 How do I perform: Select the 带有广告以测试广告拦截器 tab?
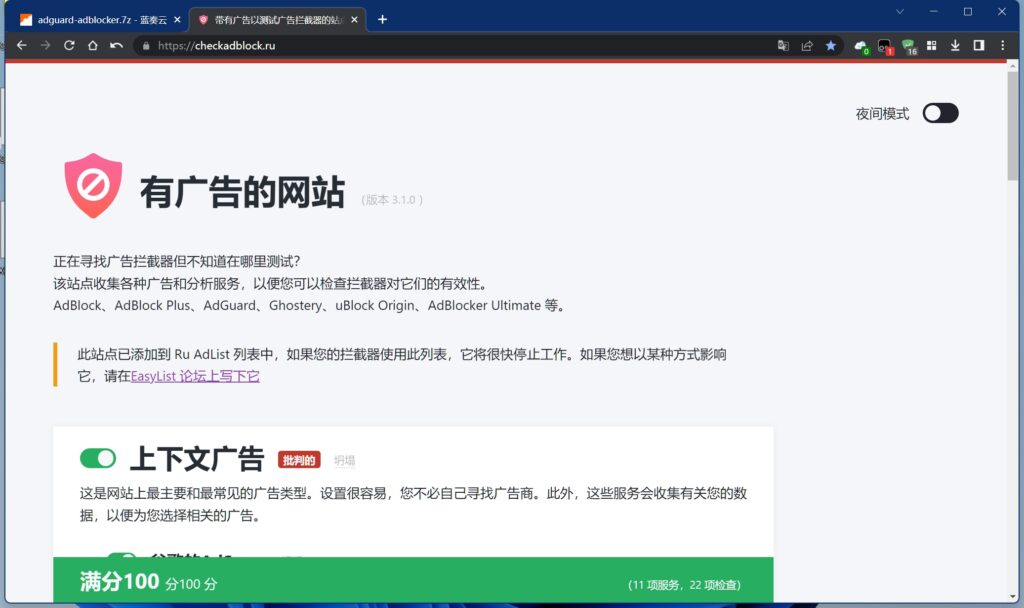[x=278, y=20]
